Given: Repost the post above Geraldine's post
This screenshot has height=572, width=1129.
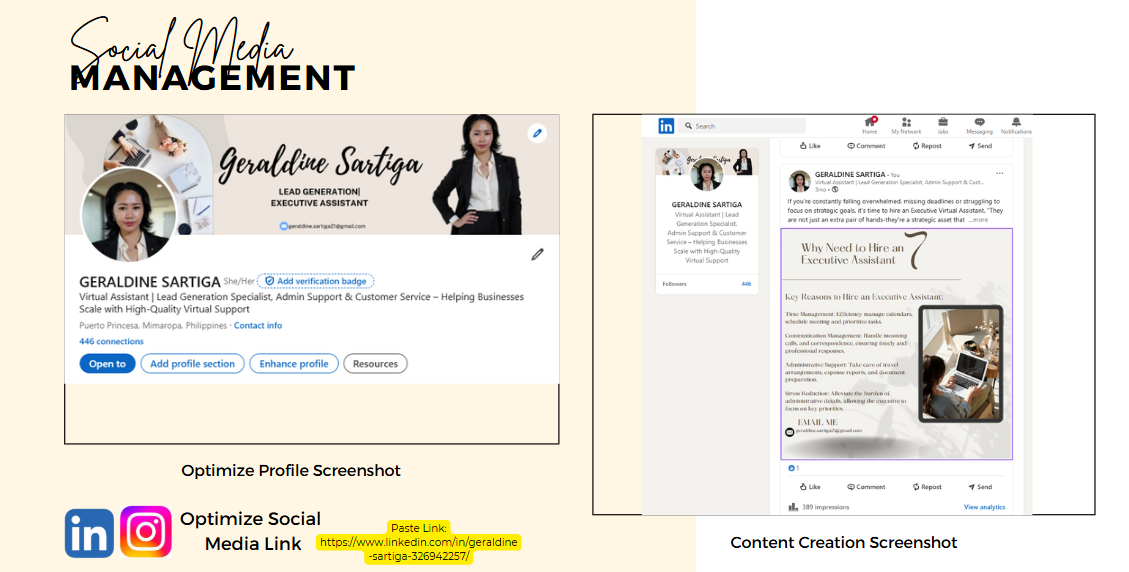Looking at the screenshot, I should 927,146.
